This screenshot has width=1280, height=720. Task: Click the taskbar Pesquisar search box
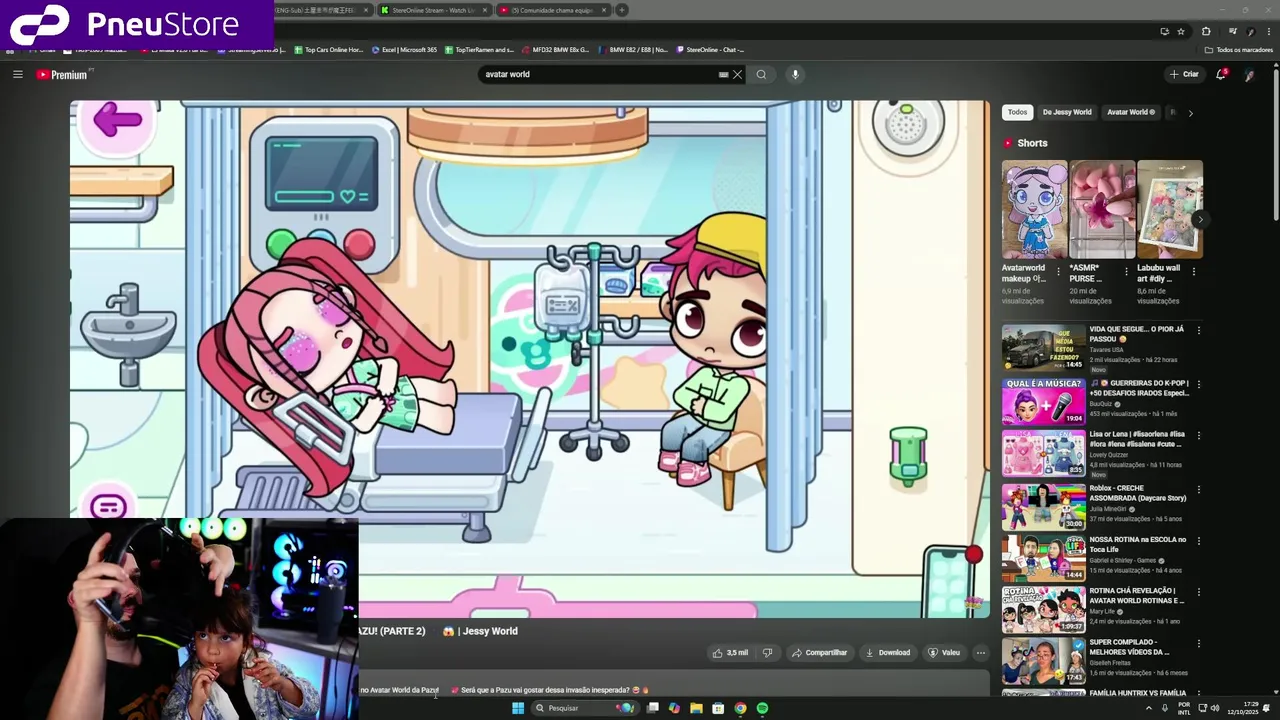[x=585, y=708]
